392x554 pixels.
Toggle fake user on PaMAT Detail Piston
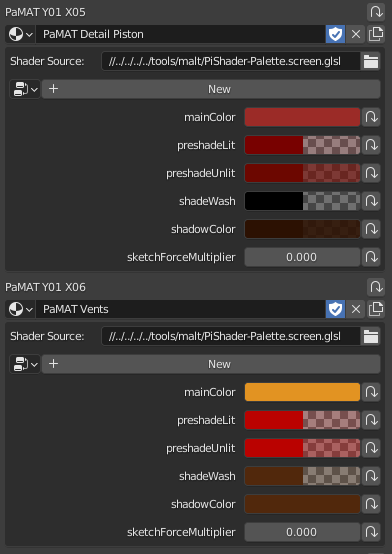point(335,34)
